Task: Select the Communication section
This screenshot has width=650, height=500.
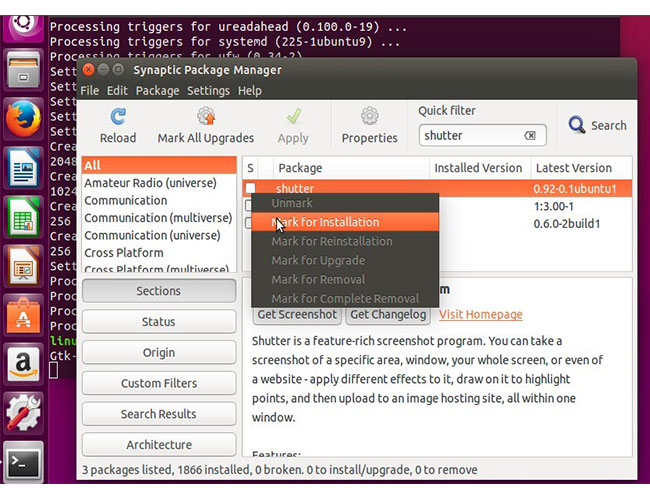Action: coord(159,200)
